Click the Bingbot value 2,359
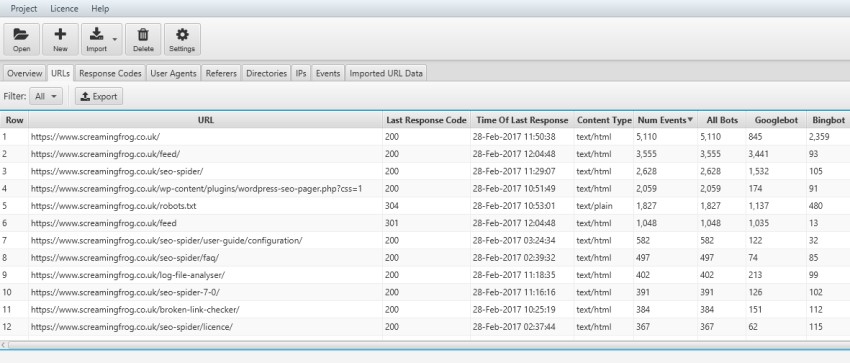 [x=819, y=137]
